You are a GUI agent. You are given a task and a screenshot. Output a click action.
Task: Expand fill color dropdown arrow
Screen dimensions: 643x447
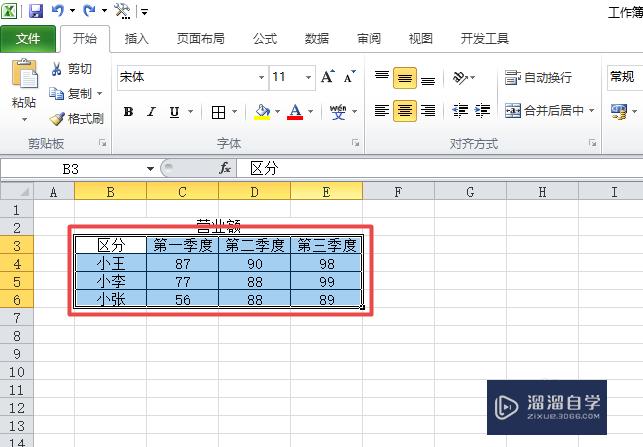(x=278, y=112)
